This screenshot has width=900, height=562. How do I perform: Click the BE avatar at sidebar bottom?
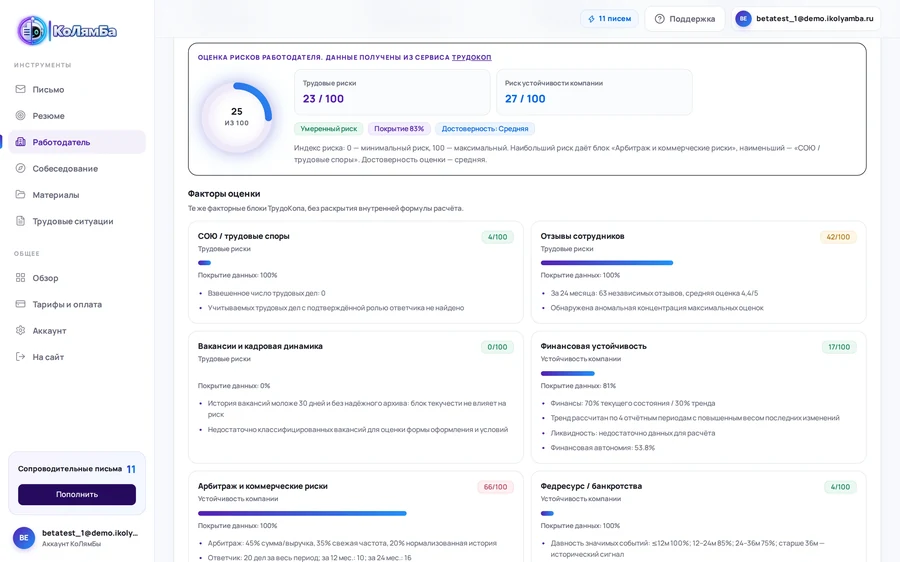pyautogui.click(x=24, y=538)
